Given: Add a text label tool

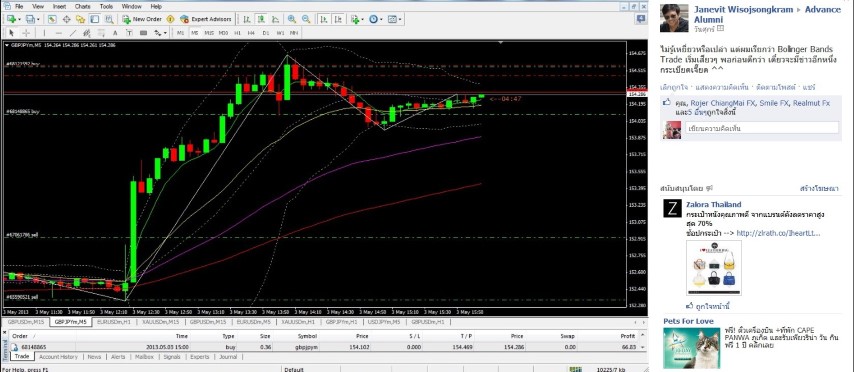Looking at the screenshot, I should click(115, 33).
